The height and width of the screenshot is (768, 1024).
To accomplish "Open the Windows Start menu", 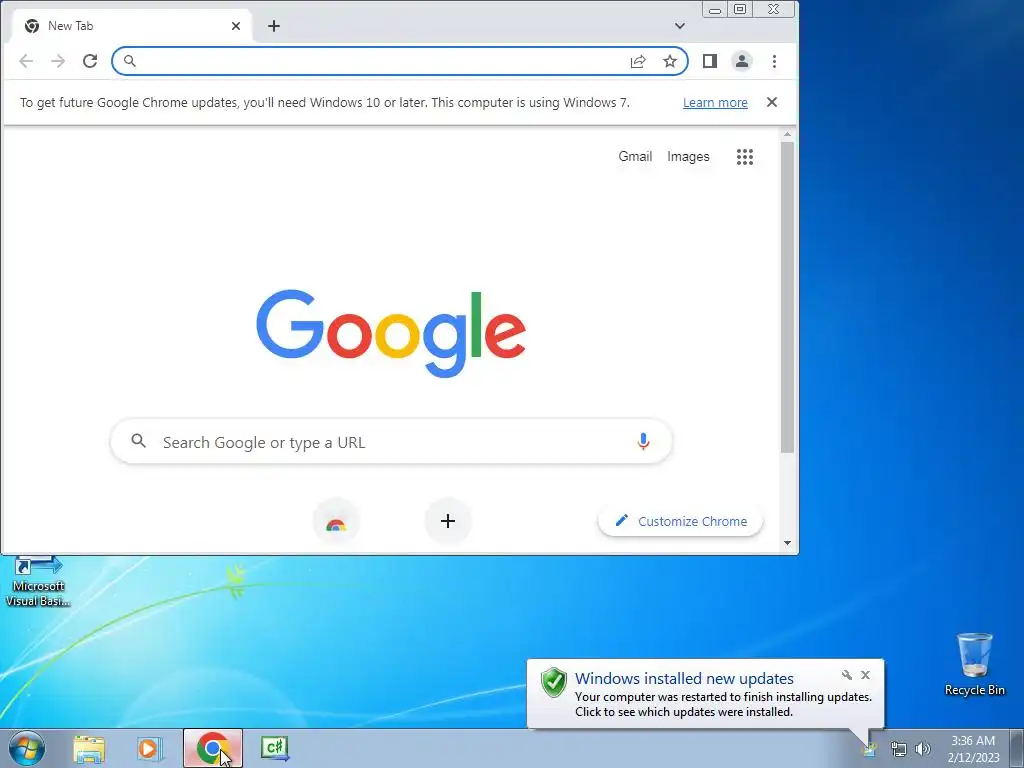I will [x=27, y=748].
